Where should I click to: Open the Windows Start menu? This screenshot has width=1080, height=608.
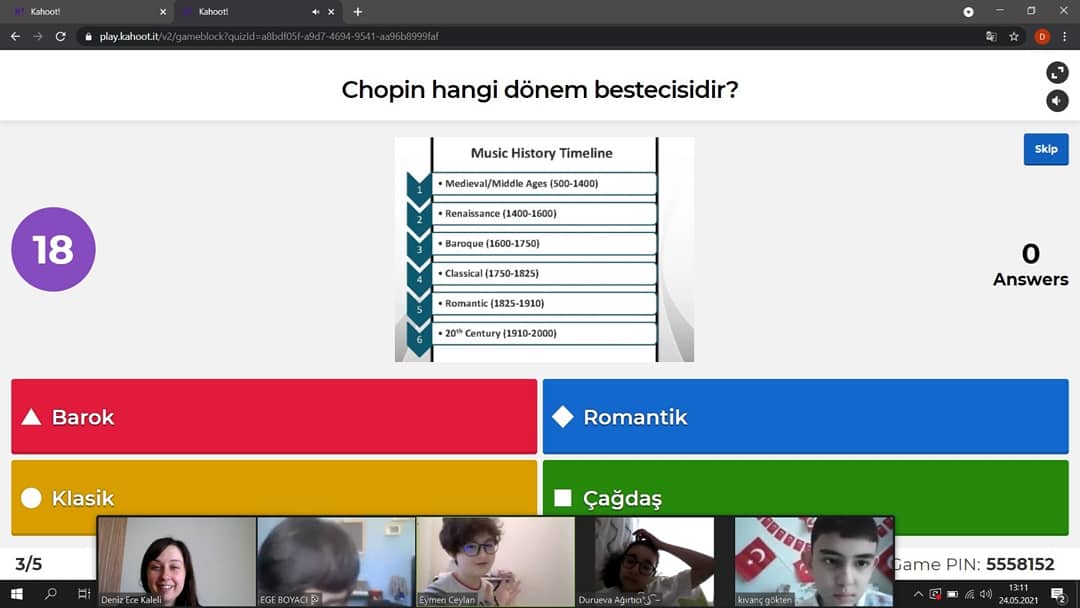[x=17, y=594]
